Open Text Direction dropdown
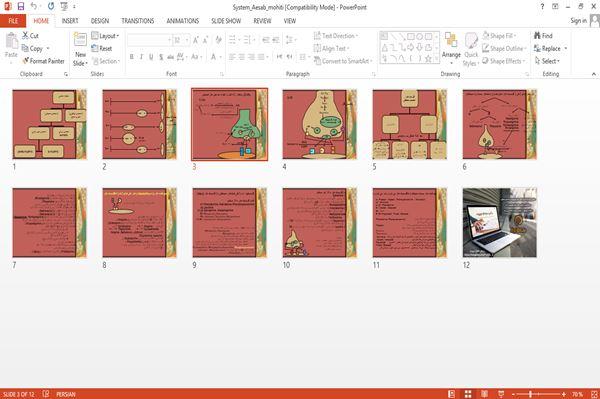600x399 pixels. point(336,36)
